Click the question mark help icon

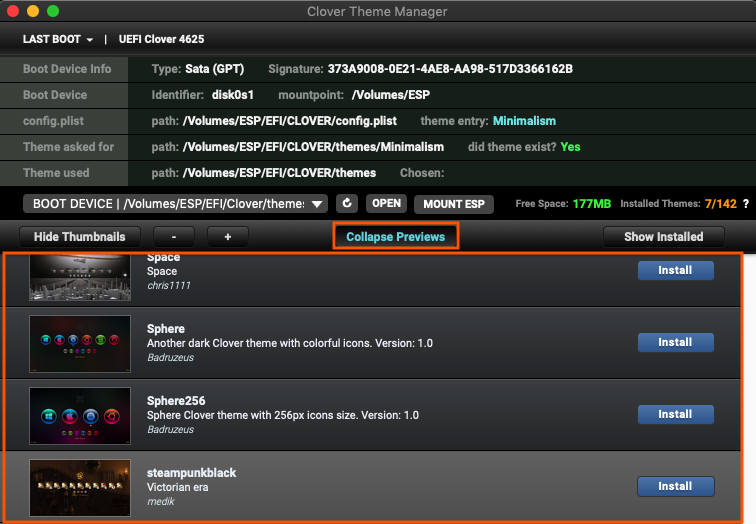(x=746, y=204)
